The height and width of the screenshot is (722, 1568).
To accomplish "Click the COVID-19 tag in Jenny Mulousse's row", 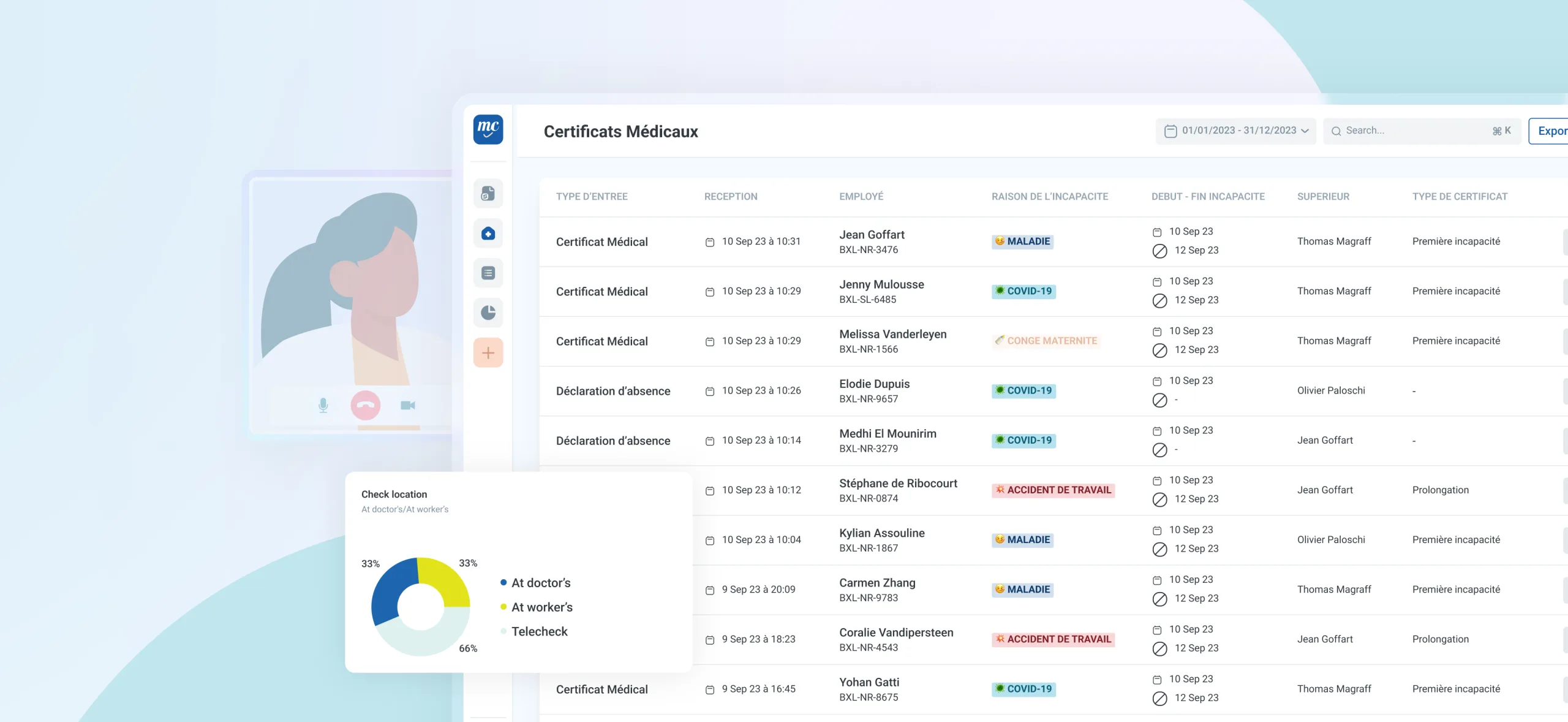I will pos(1023,291).
